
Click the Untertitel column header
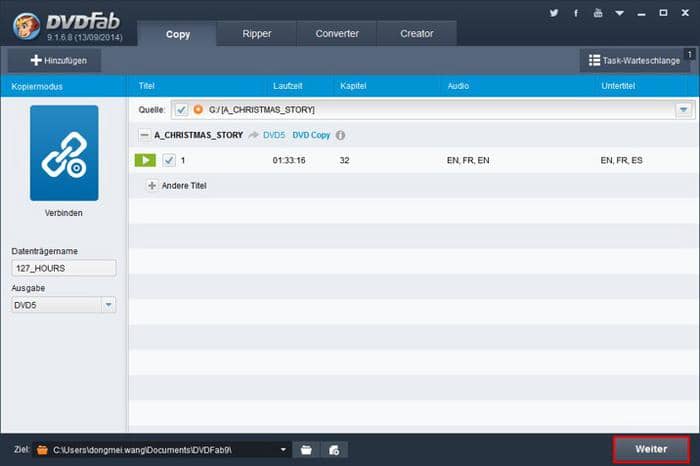(x=618, y=86)
